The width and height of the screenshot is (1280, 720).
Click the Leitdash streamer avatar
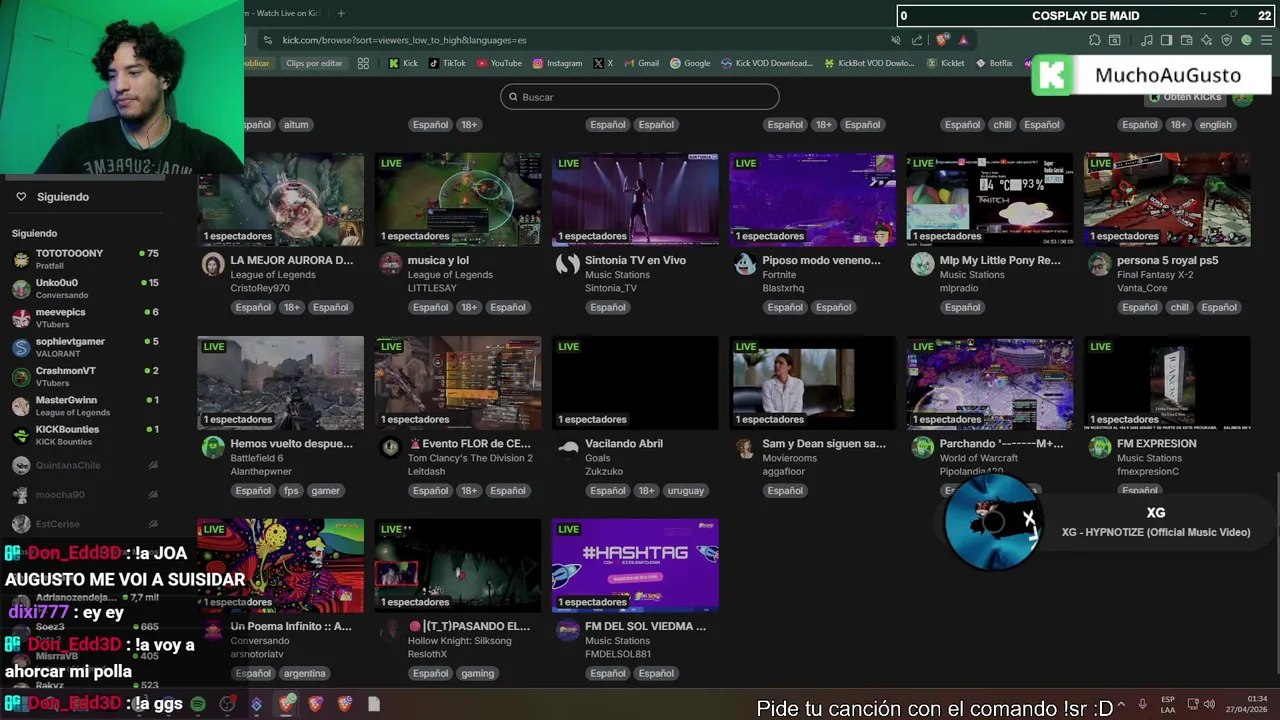click(390, 448)
